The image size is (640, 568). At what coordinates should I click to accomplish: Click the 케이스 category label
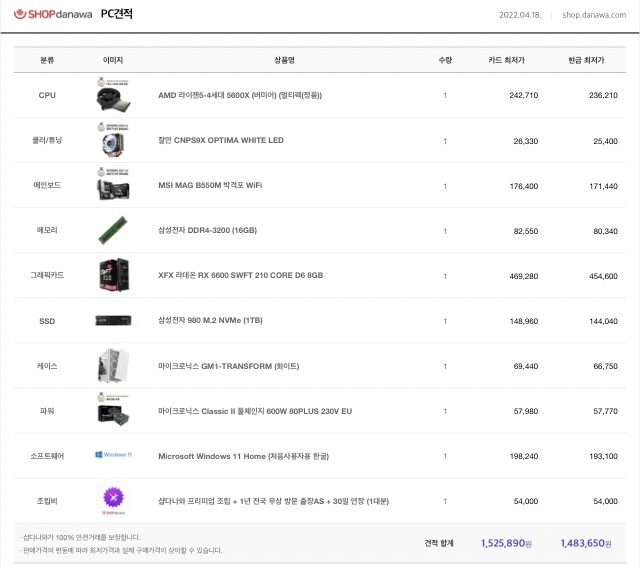tap(47, 366)
